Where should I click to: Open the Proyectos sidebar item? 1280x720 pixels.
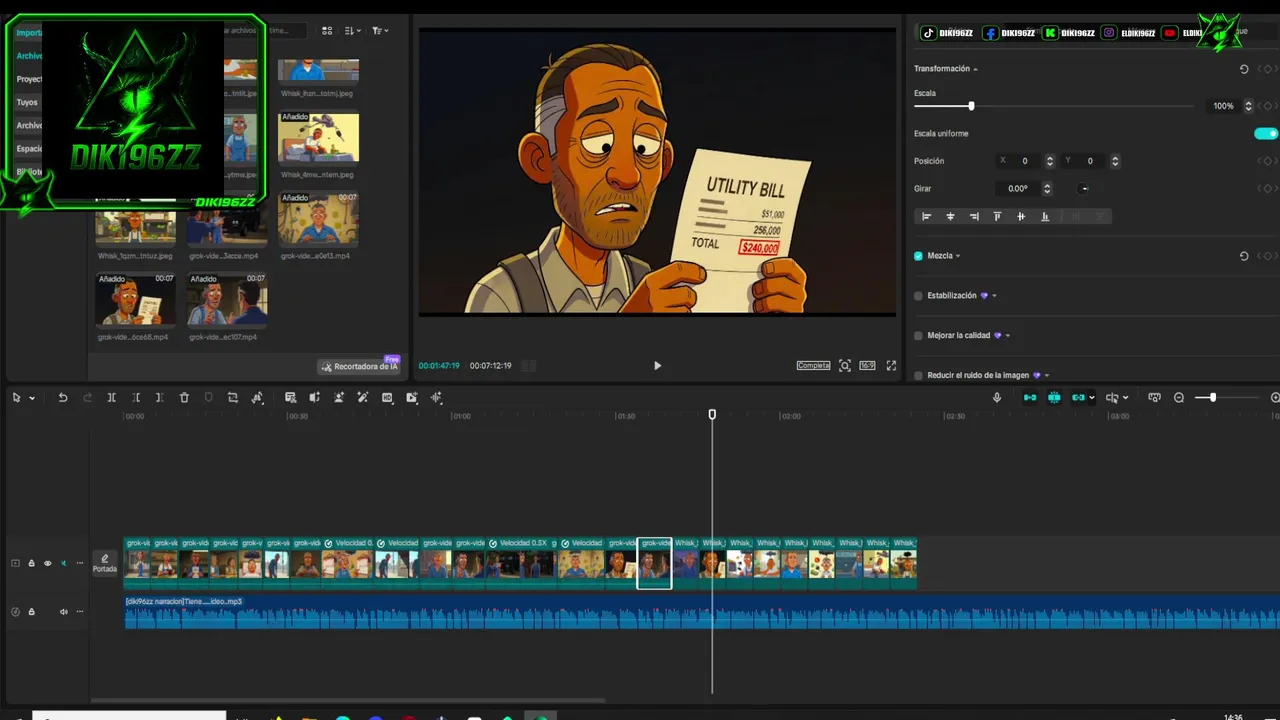click(30, 79)
